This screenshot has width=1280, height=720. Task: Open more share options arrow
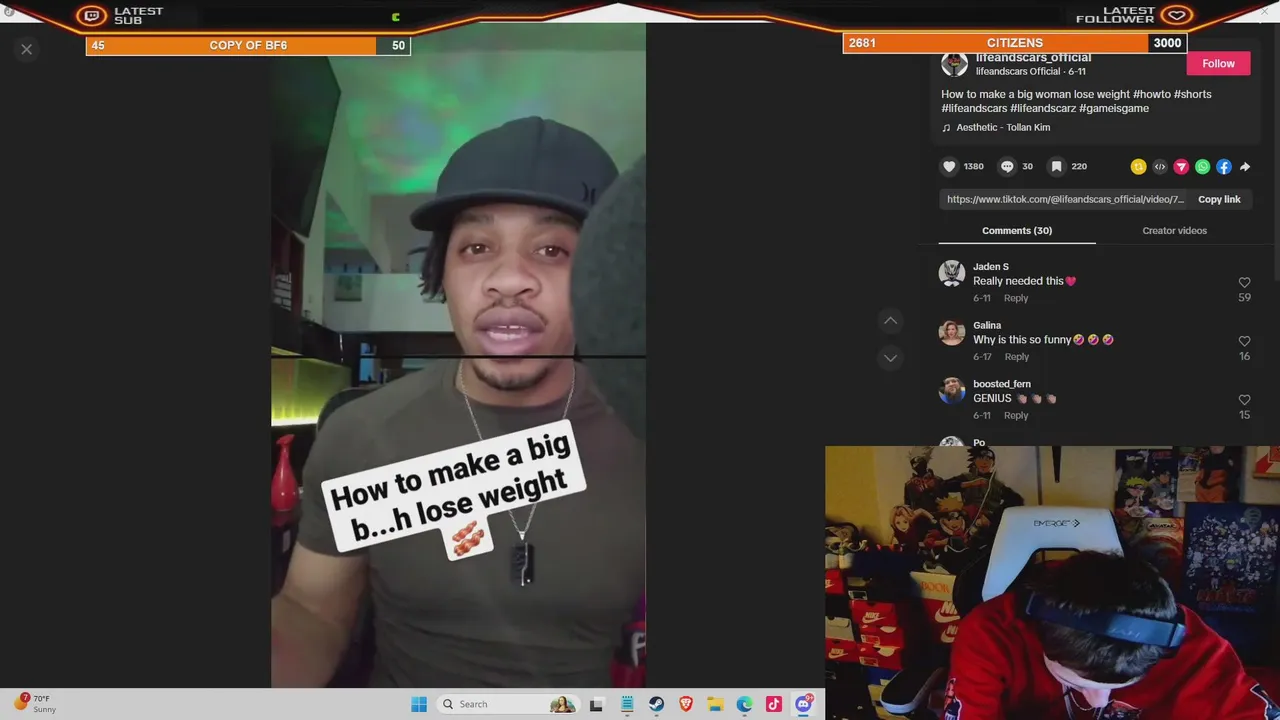click(x=1245, y=167)
